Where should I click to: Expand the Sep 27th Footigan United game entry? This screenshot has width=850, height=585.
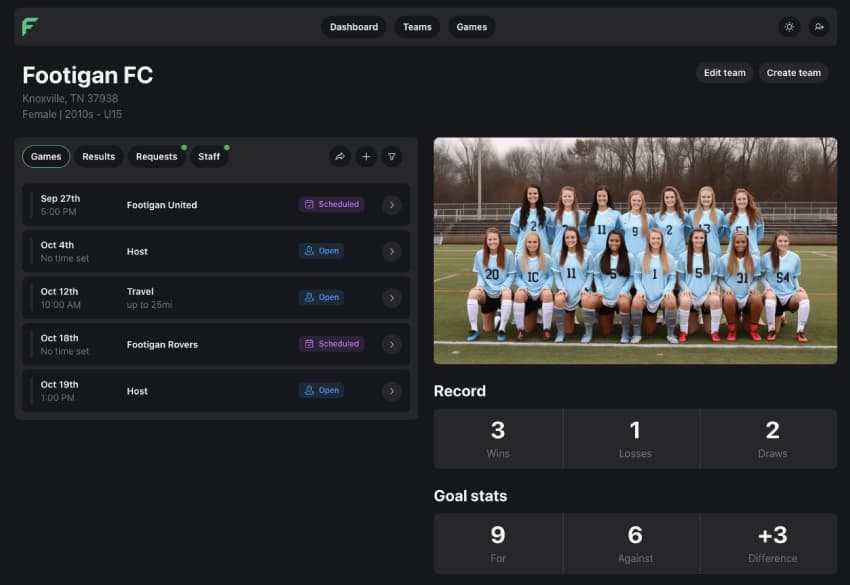tap(392, 204)
